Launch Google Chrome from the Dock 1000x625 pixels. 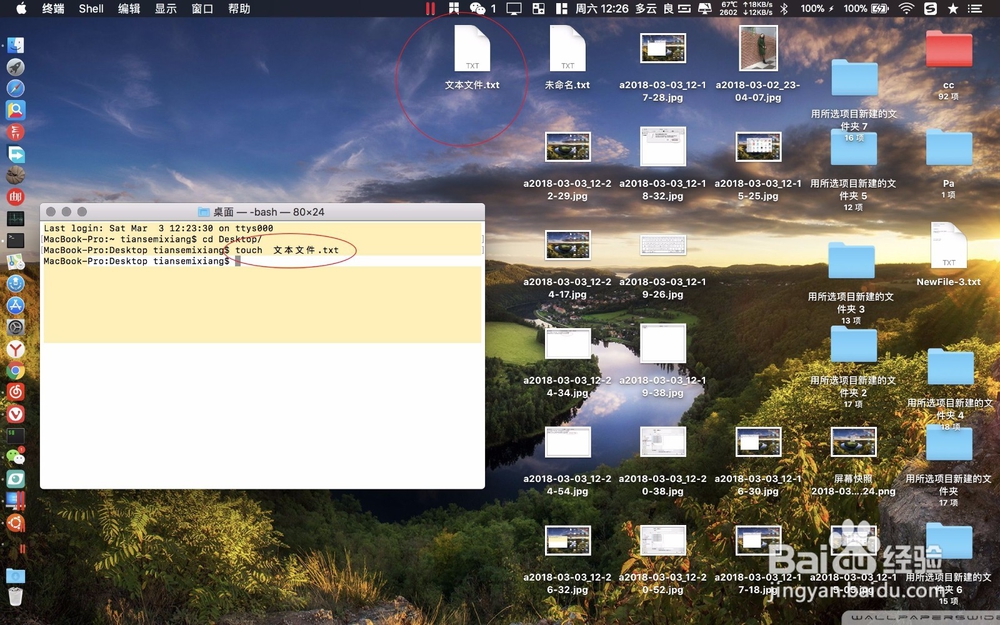point(14,371)
